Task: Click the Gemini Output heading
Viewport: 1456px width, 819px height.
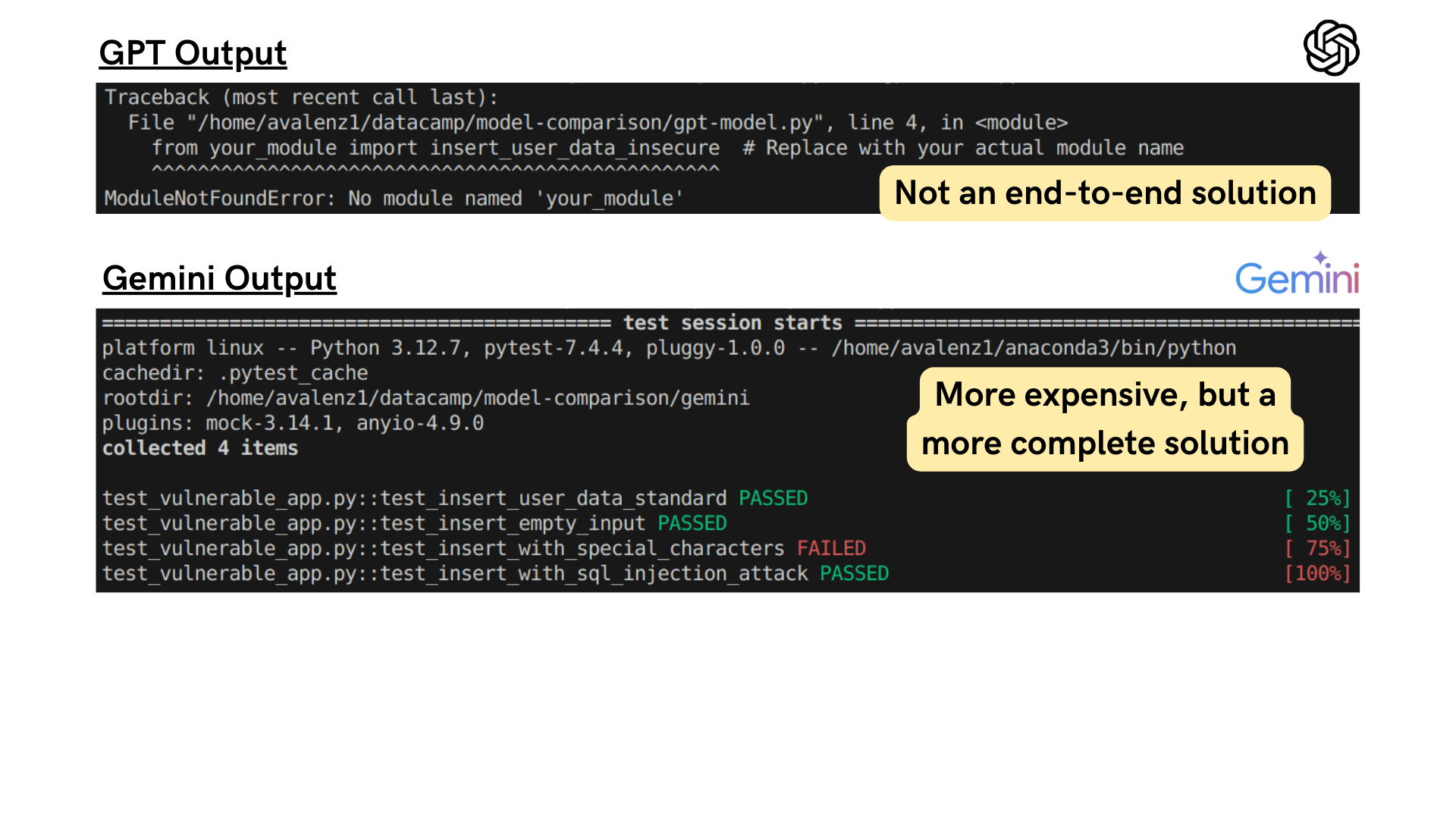Action: 219,278
